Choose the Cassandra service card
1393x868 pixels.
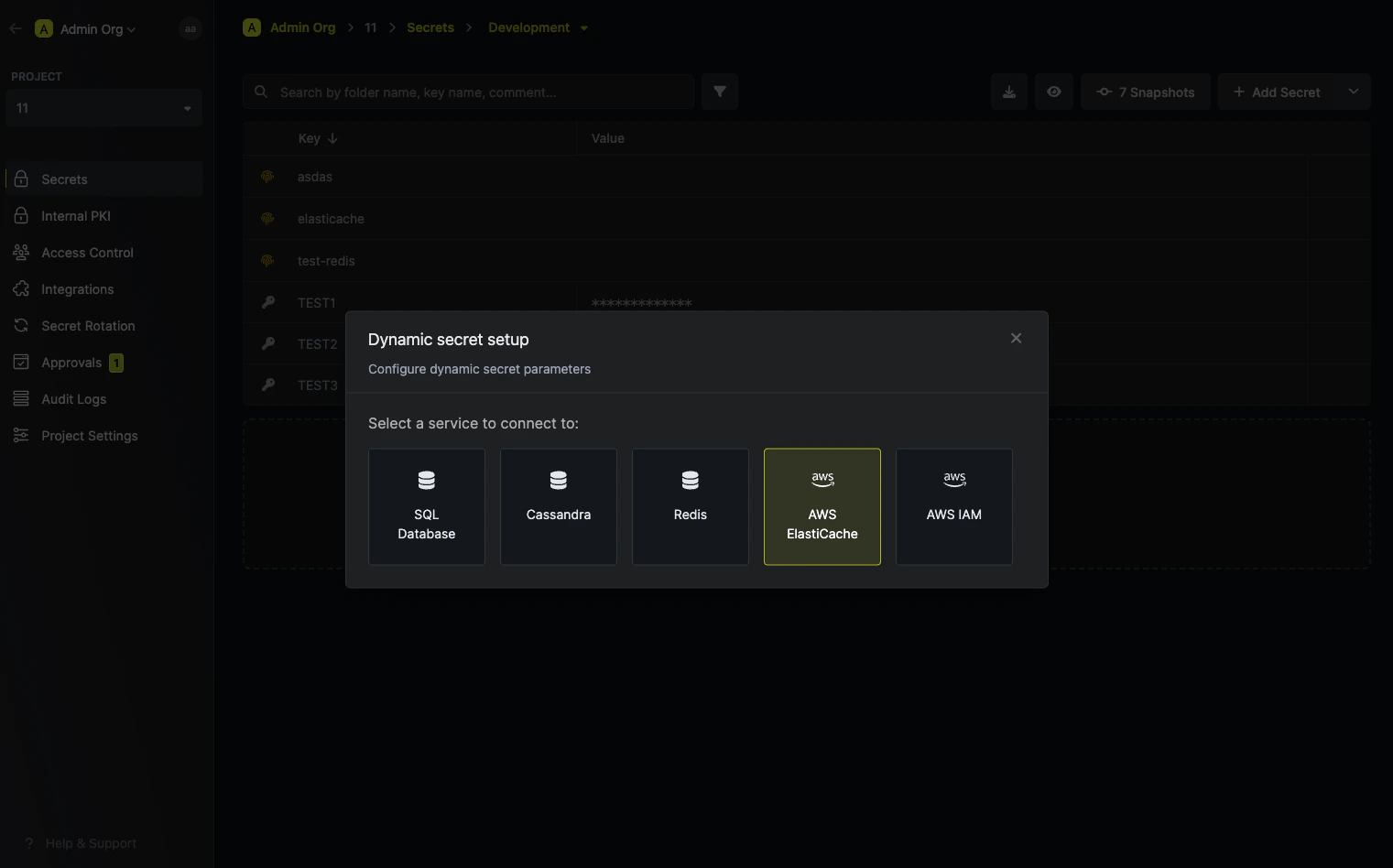tap(559, 506)
